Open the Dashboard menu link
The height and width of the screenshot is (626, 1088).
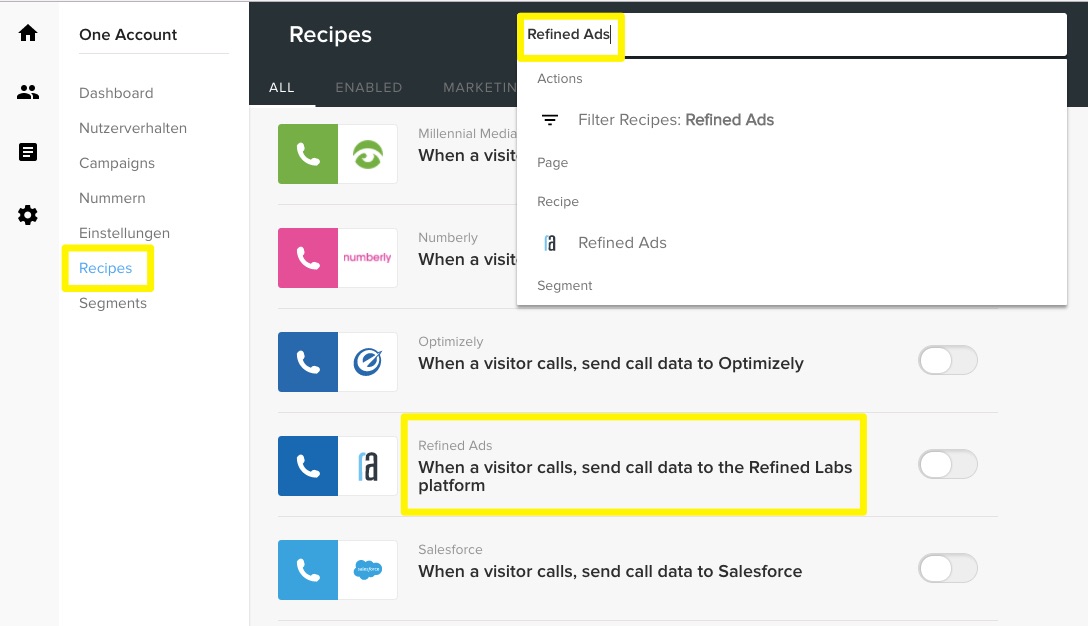pos(116,93)
